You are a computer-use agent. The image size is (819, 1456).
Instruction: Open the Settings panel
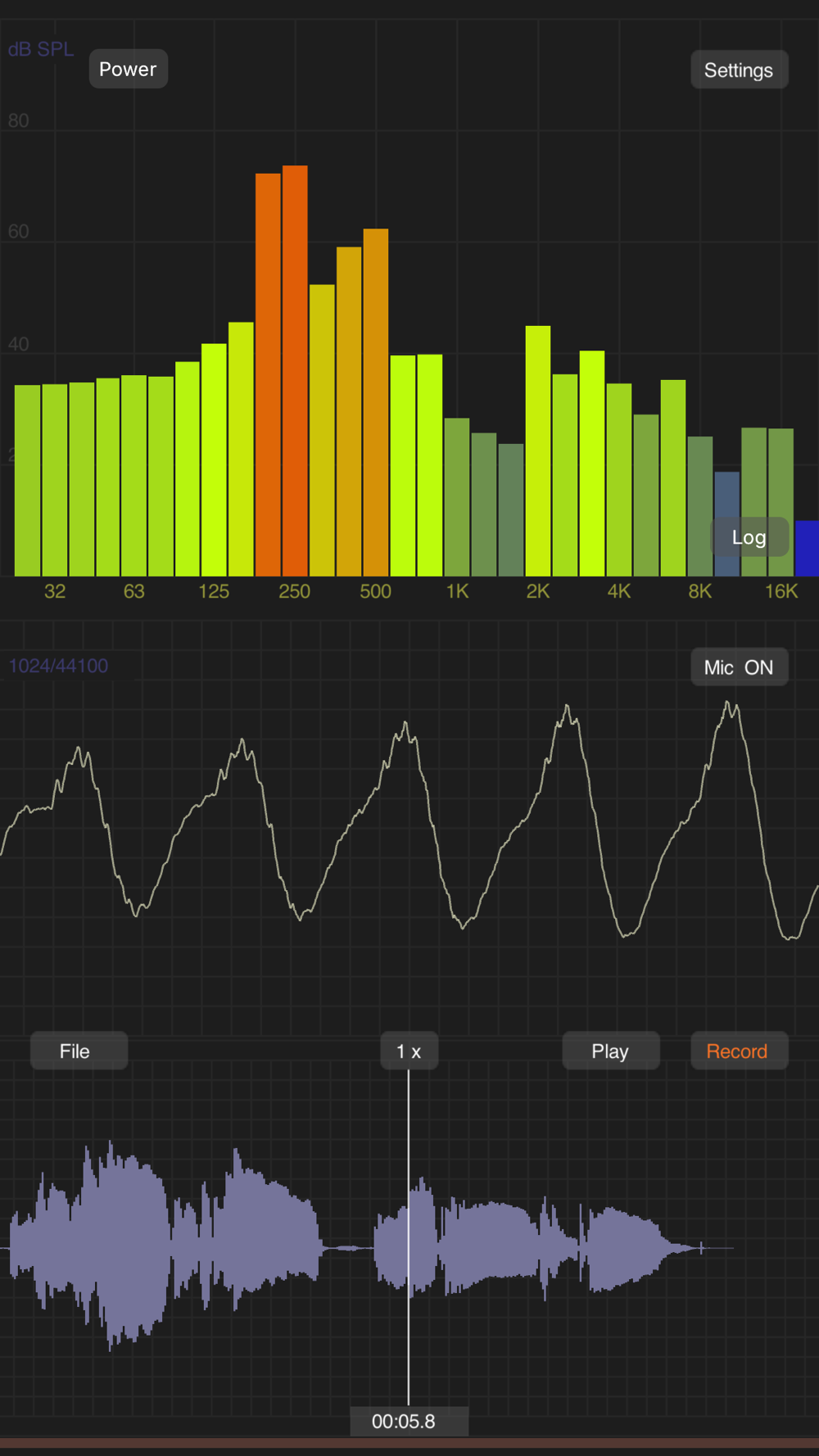click(739, 70)
